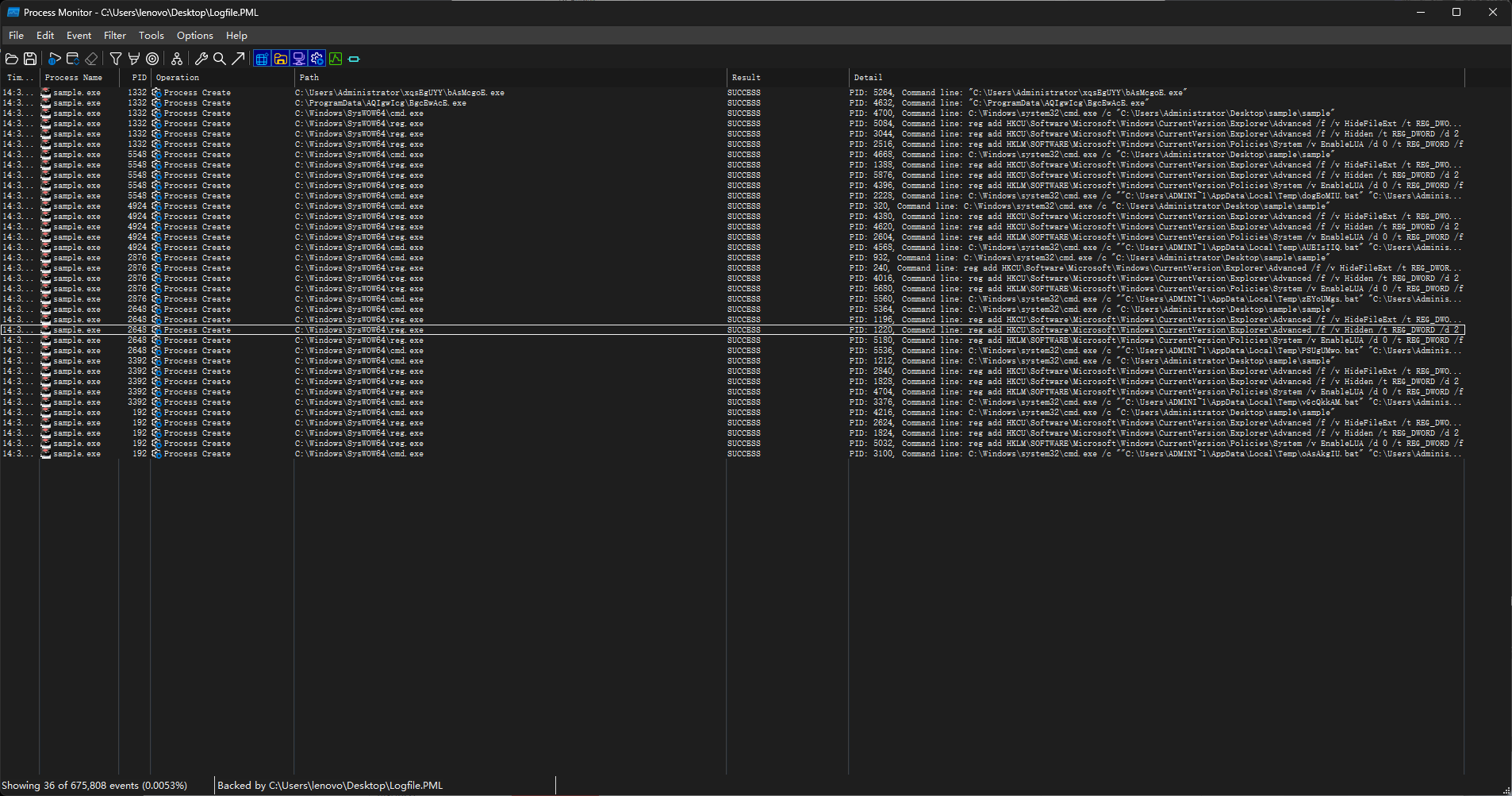The image size is (1512, 796).
Task: Clear the display with the eraser icon
Action: [x=91, y=59]
